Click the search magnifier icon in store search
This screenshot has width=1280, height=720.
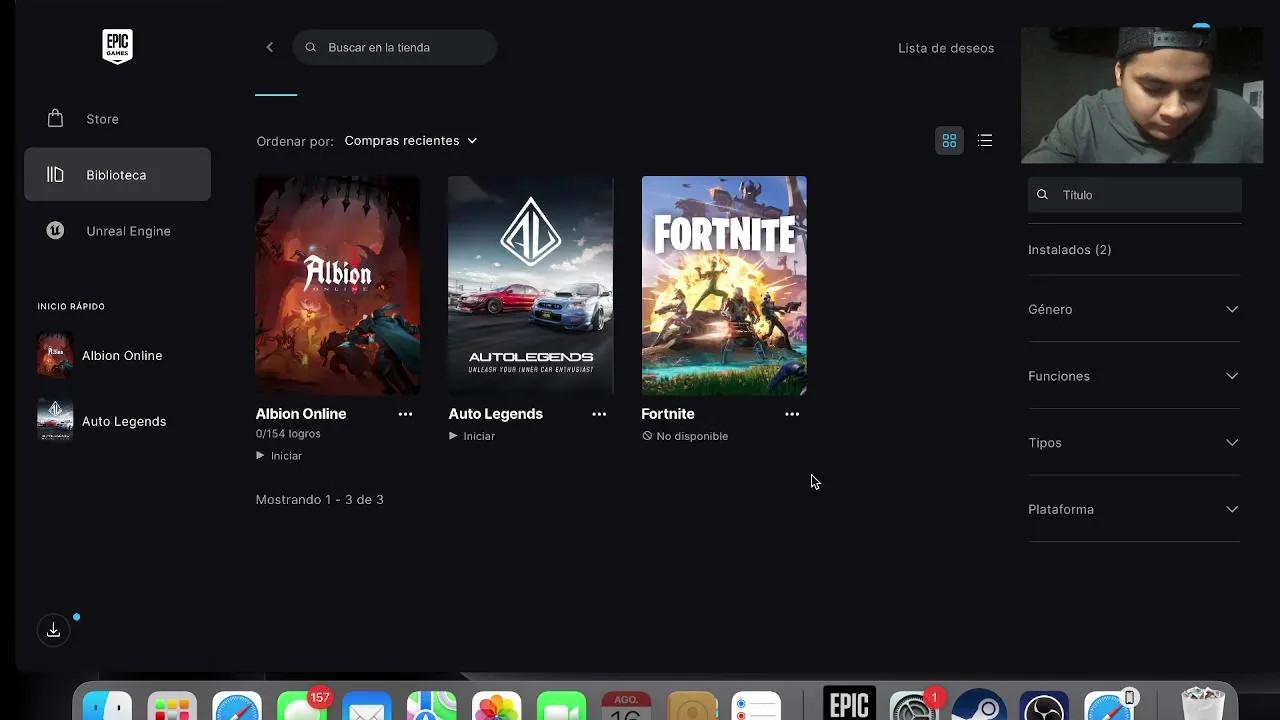click(310, 47)
